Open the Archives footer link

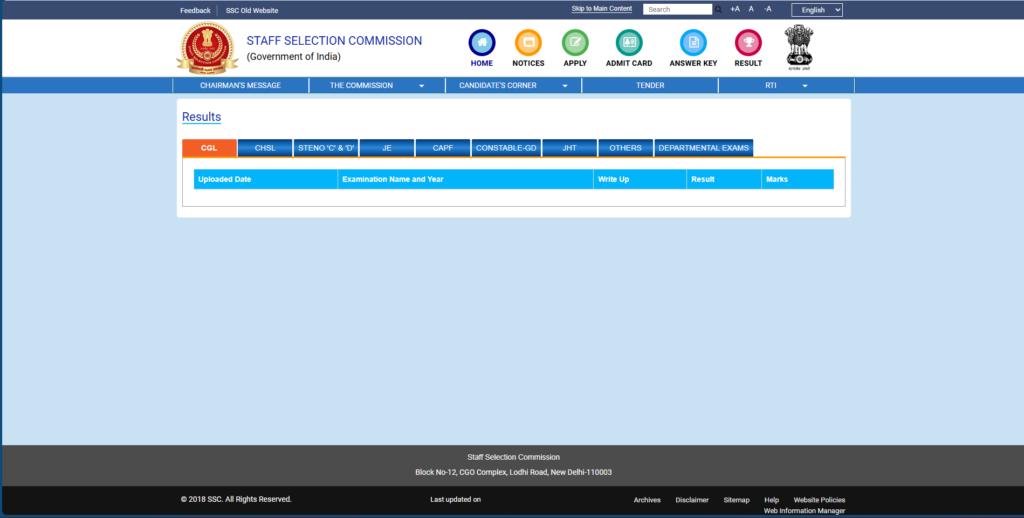point(647,500)
